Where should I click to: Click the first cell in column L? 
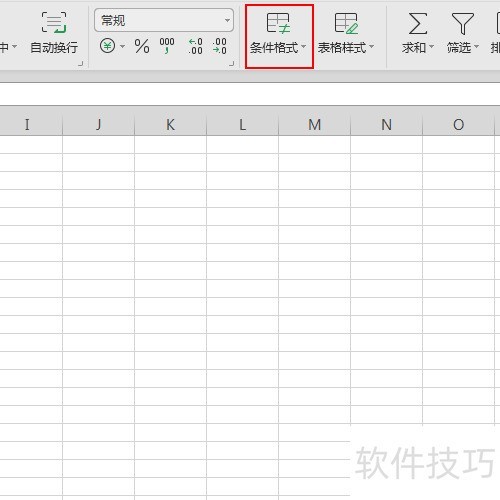(242, 144)
